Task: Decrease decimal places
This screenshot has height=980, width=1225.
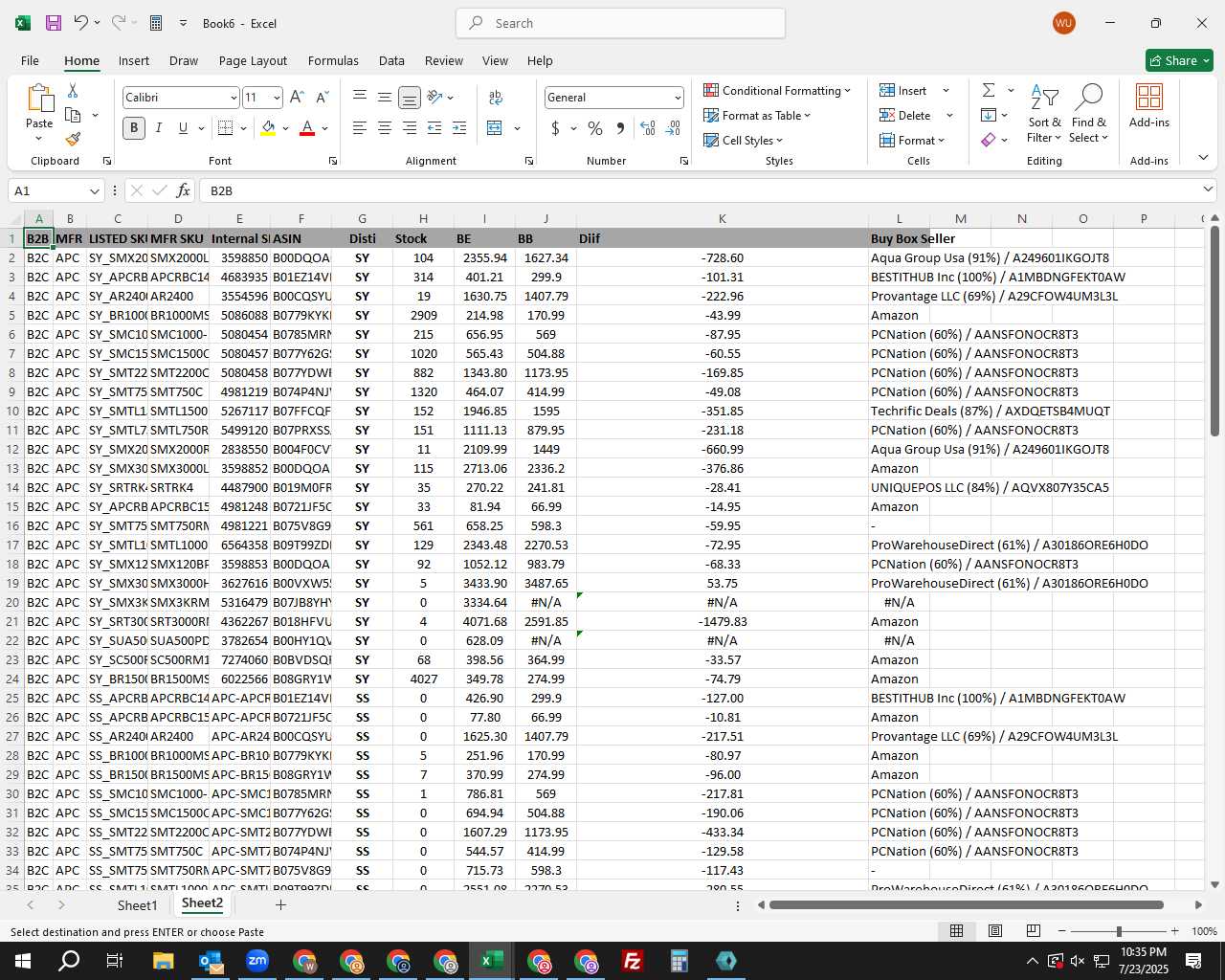Action: coord(673,128)
